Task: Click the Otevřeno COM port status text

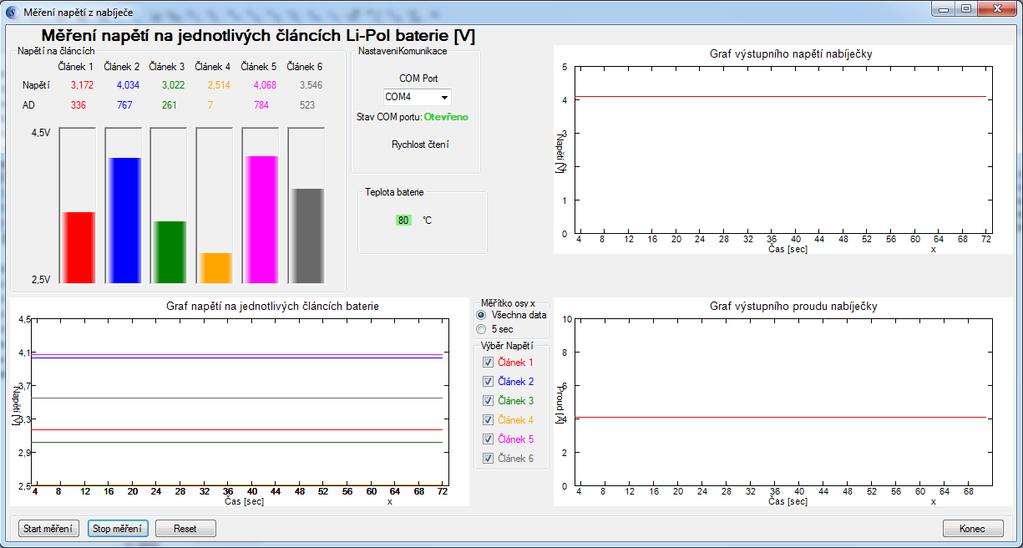Action: 446,117
